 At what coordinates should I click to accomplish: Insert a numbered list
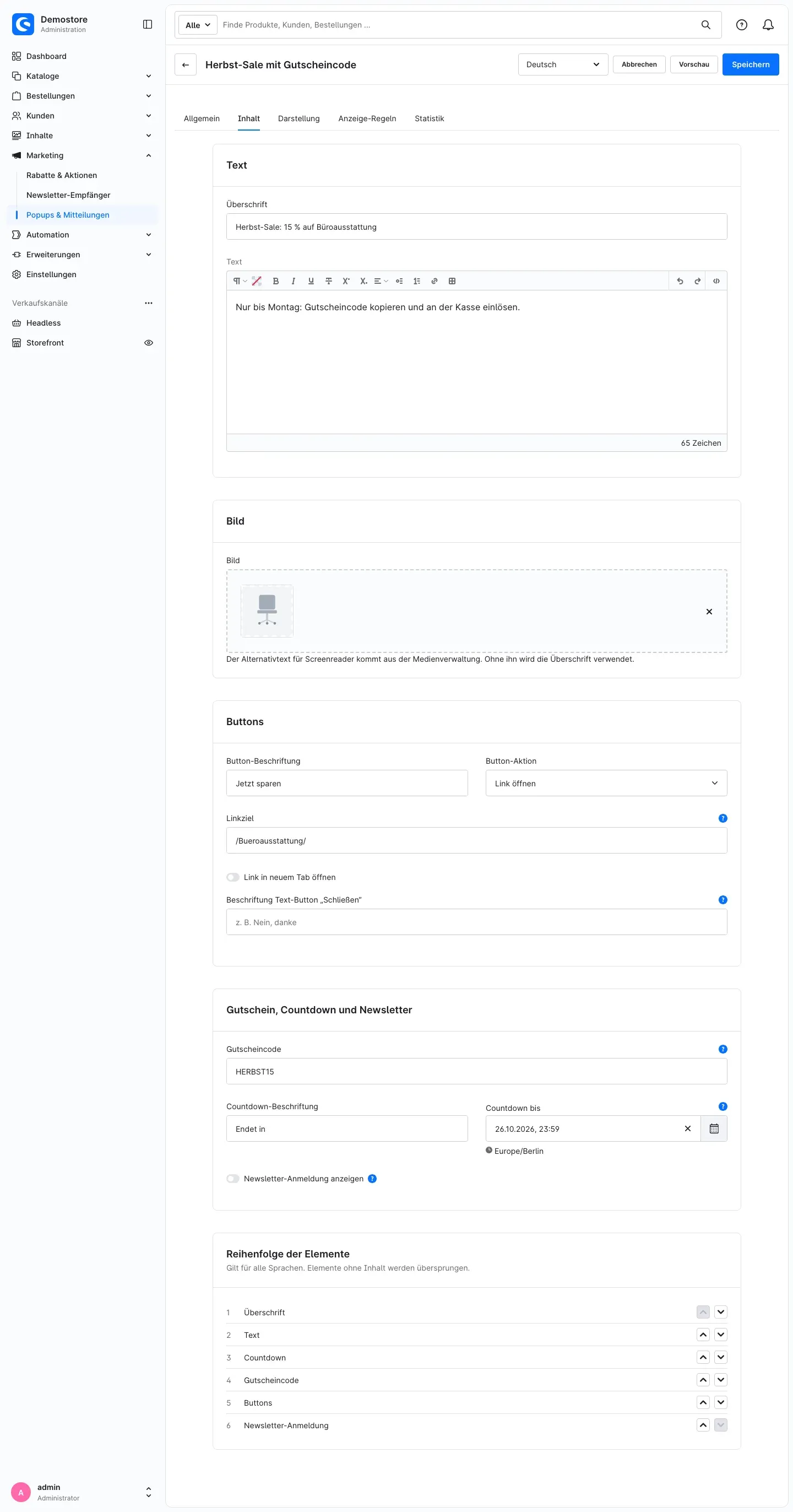tap(417, 281)
